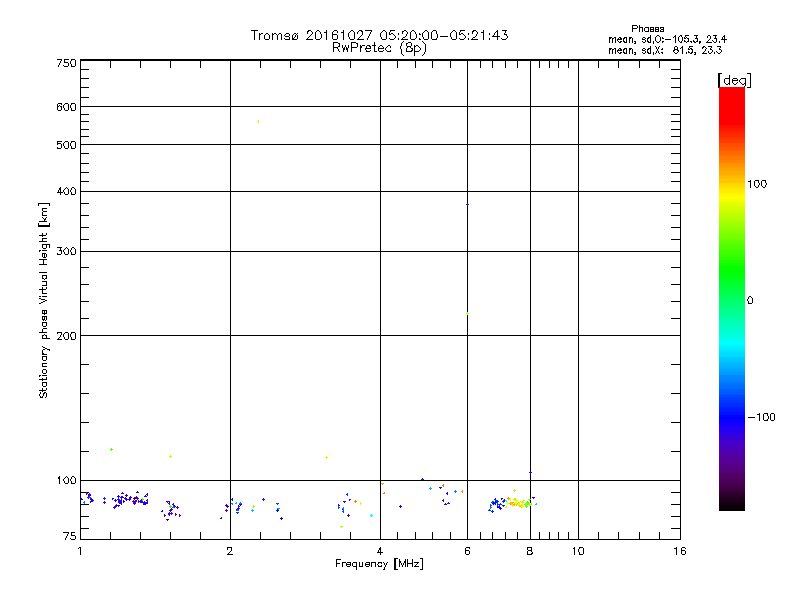The image size is (800, 600).
Task: Click the isolated yellow data point near 550 km
Action: click(258, 121)
